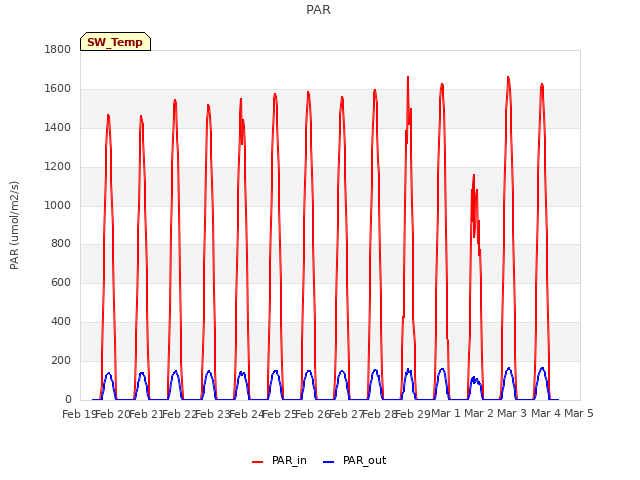Click the 1200 y-axis tick label
Image resolution: width=640 pixels, height=480 pixels.
coord(58,167)
